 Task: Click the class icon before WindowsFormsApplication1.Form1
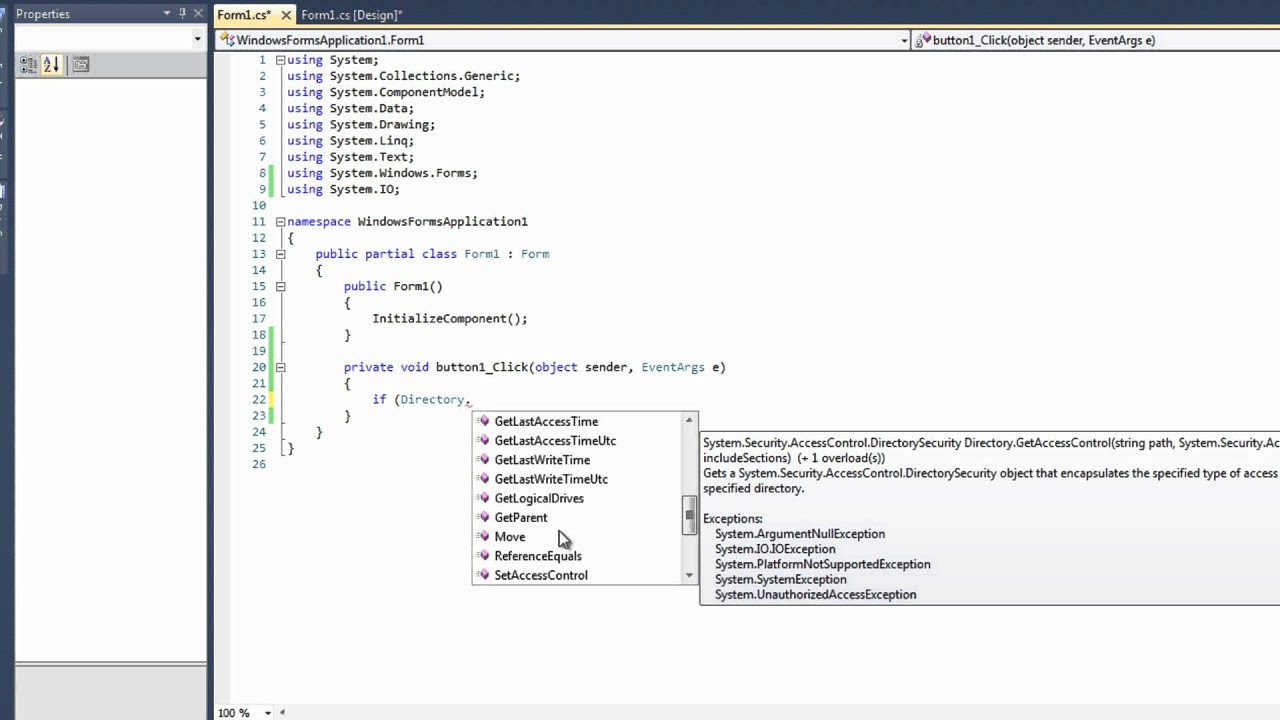(x=228, y=40)
